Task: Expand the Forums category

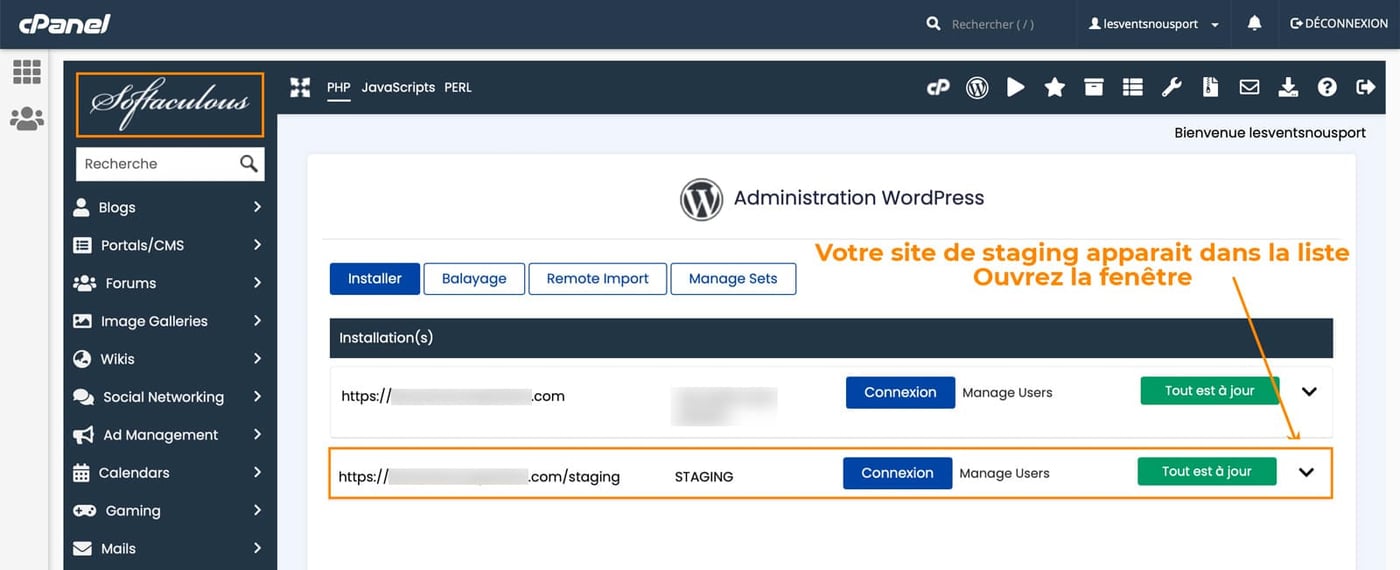Action: pos(170,283)
